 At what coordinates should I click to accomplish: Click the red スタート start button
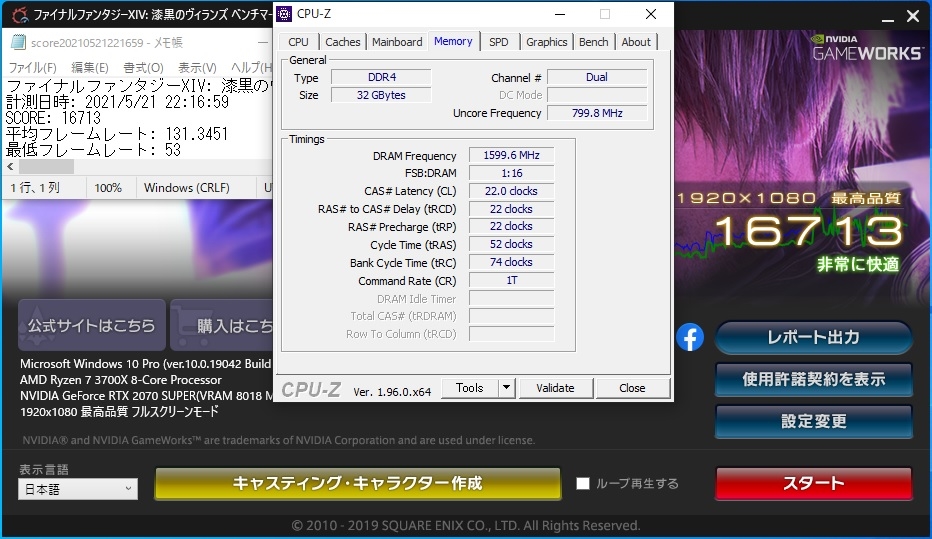pos(813,483)
